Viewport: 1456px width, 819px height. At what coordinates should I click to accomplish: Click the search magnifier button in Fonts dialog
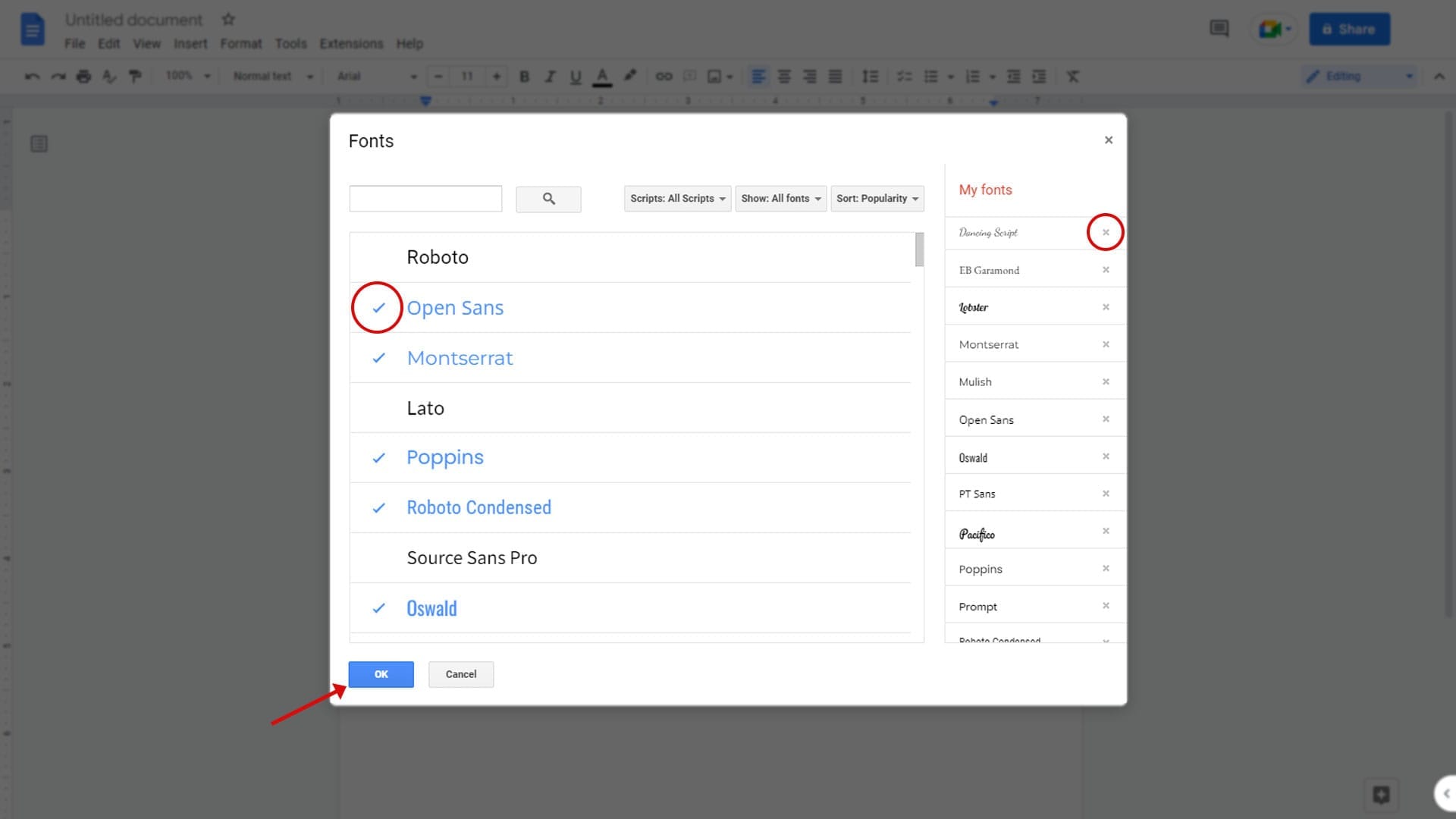click(x=548, y=199)
